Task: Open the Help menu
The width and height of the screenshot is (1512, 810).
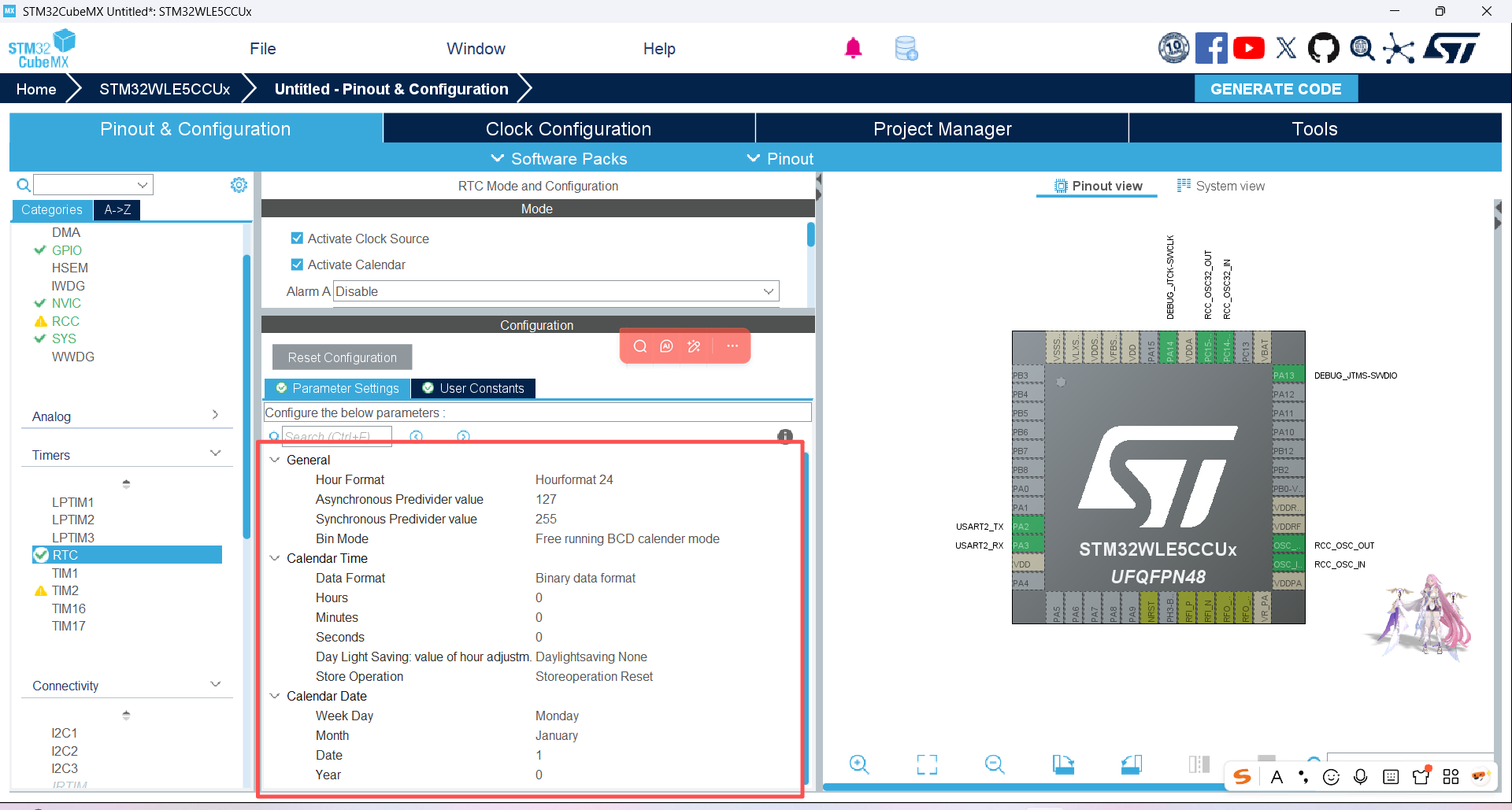Action: click(659, 49)
